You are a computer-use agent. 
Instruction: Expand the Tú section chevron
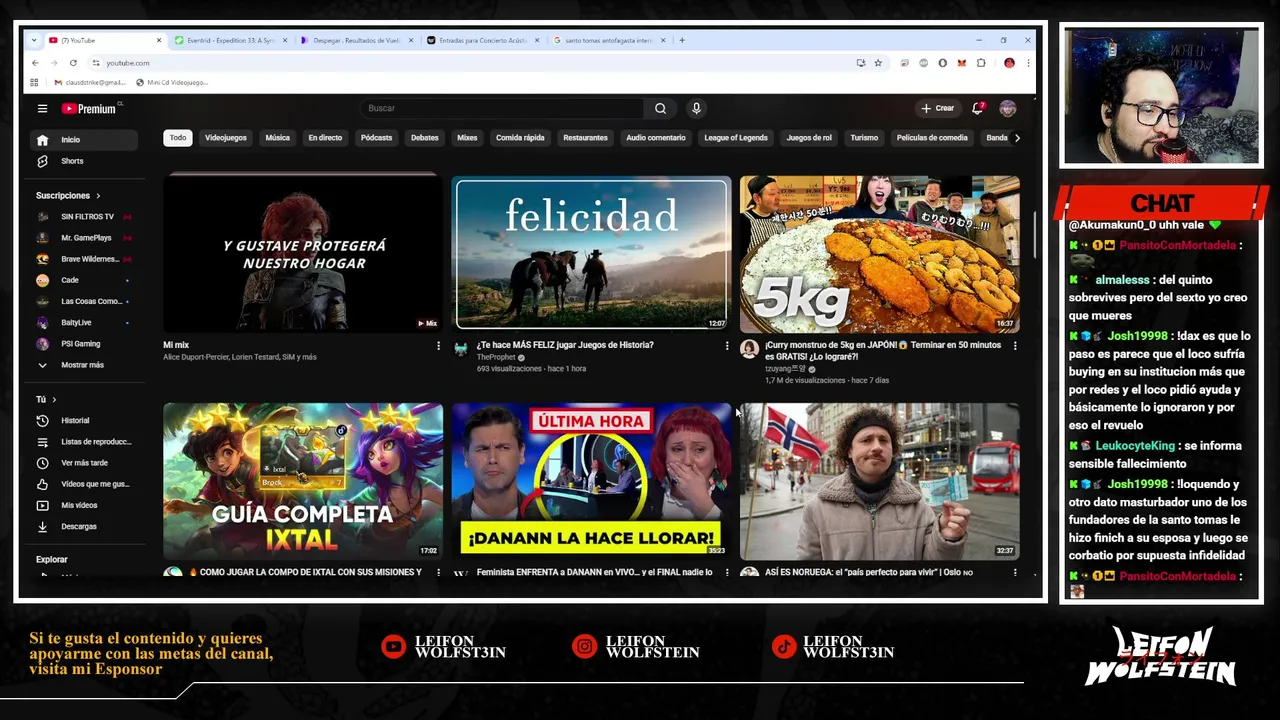[x=54, y=400]
